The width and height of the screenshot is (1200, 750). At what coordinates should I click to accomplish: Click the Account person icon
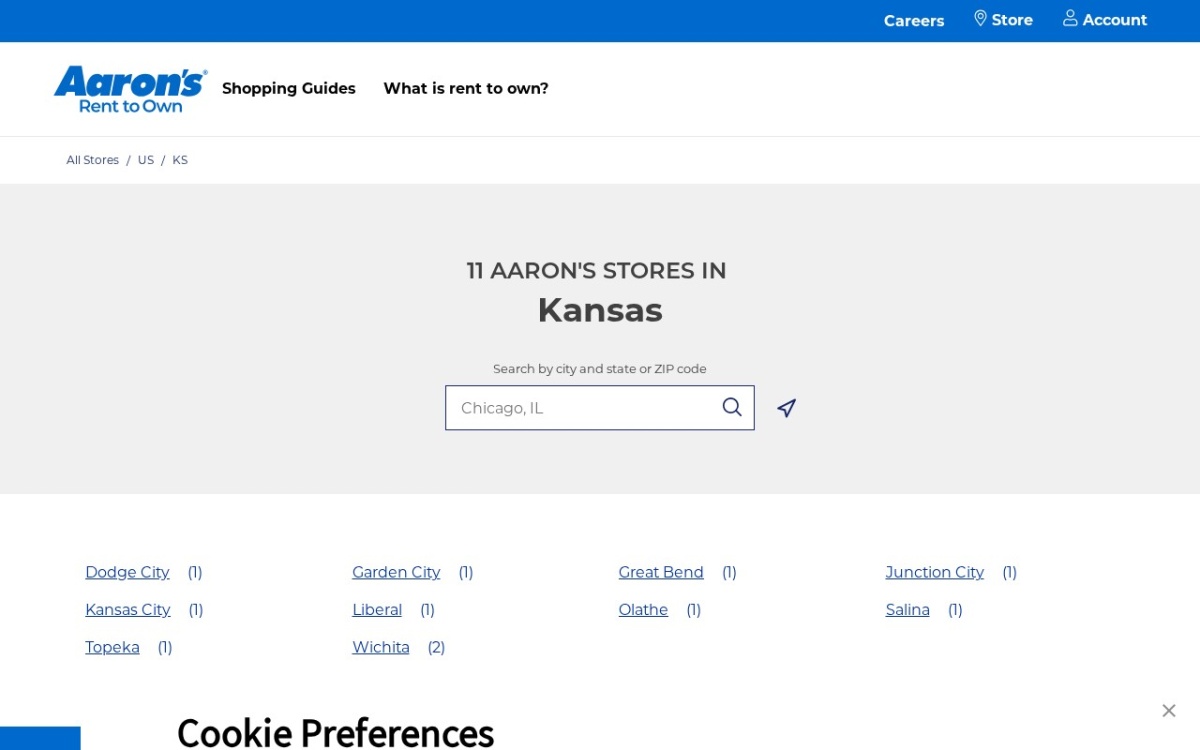pos(1070,19)
